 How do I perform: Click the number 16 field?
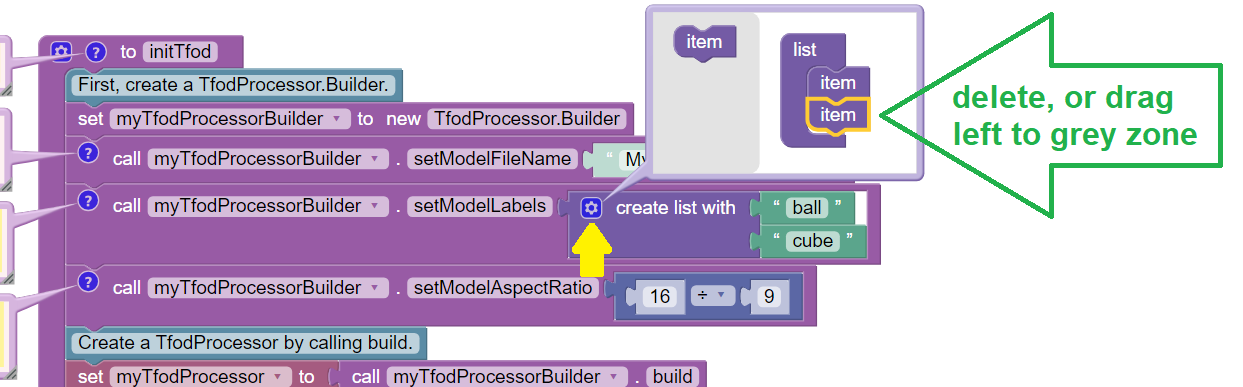click(x=660, y=296)
